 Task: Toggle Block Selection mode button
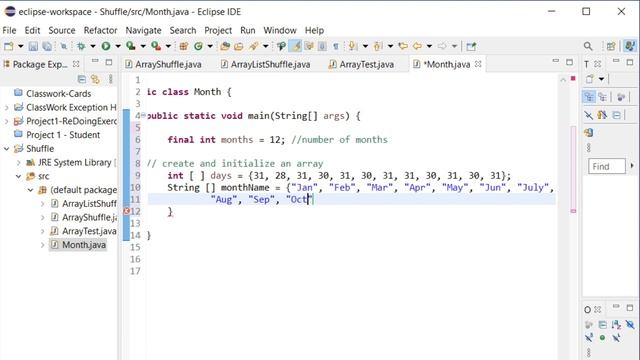322,47
